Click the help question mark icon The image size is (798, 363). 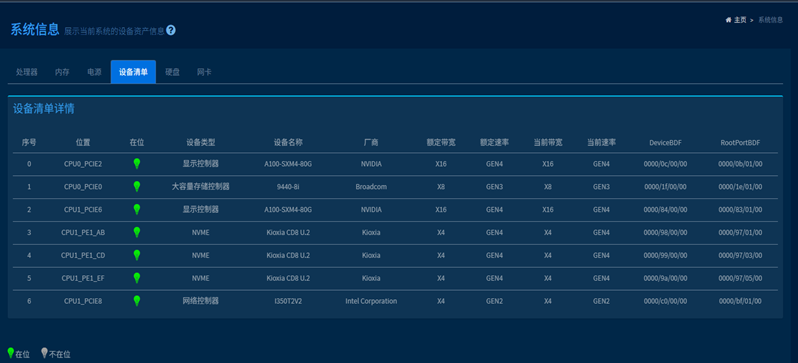click(x=171, y=31)
